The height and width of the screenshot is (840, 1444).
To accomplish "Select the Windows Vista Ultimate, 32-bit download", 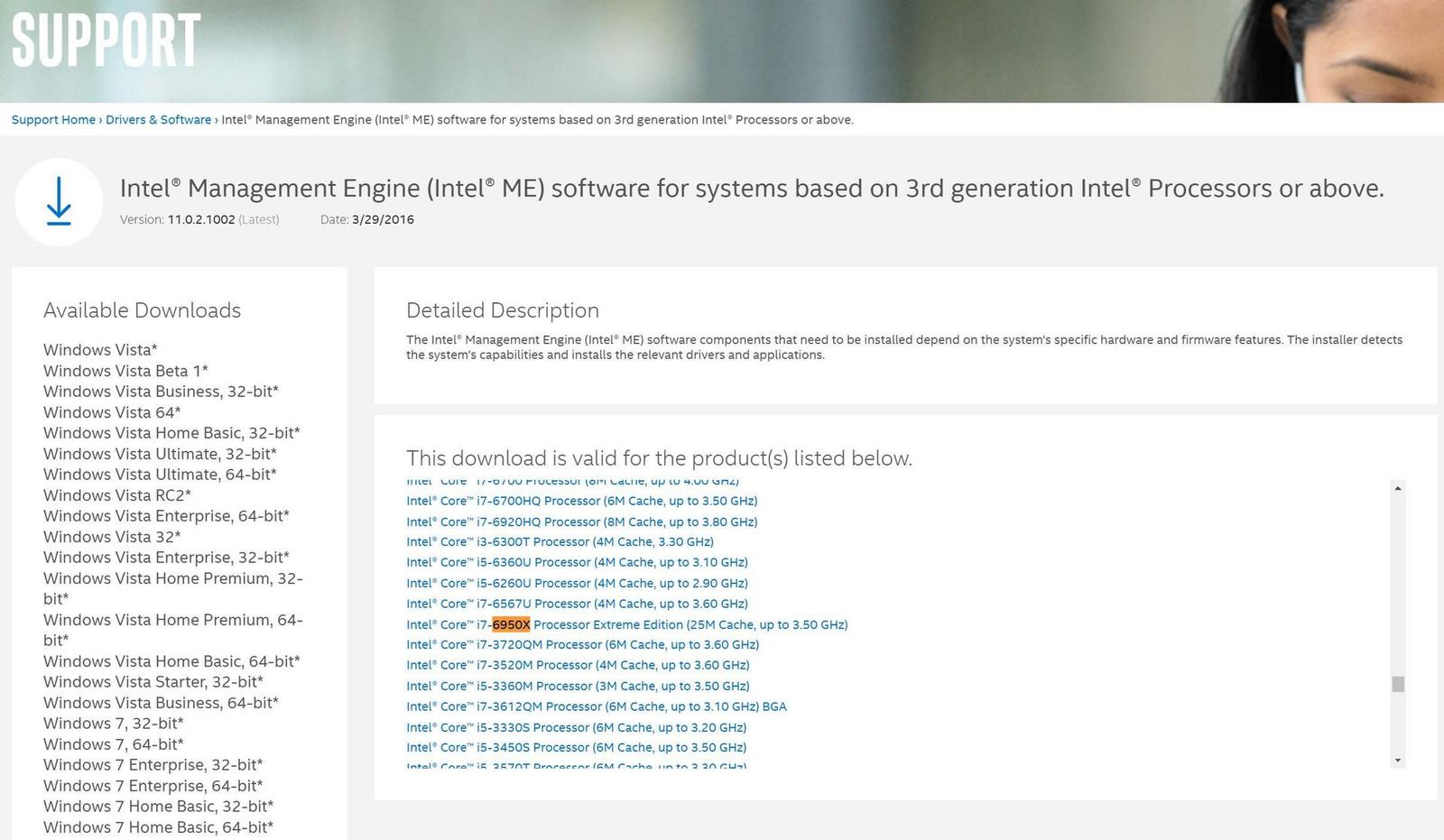I will tap(158, 453).
